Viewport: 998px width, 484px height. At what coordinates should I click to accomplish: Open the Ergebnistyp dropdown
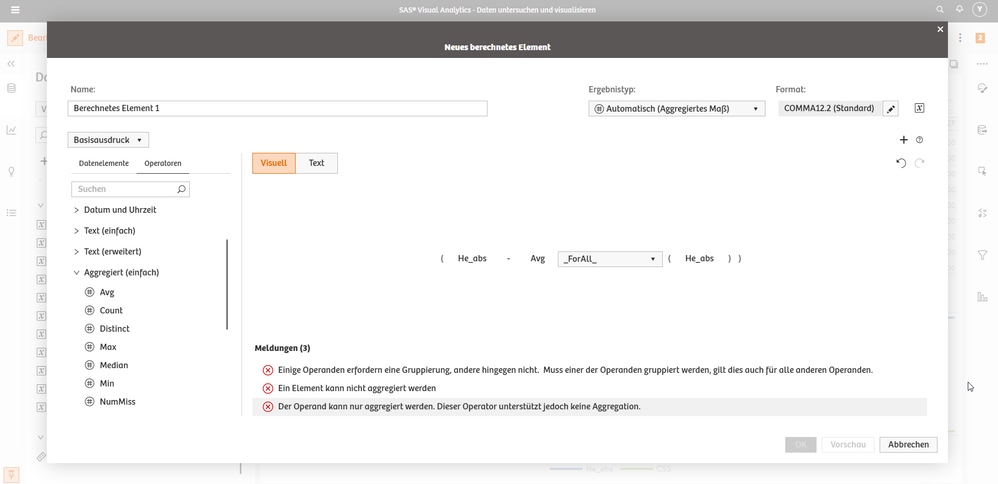[x=676, y=109]
